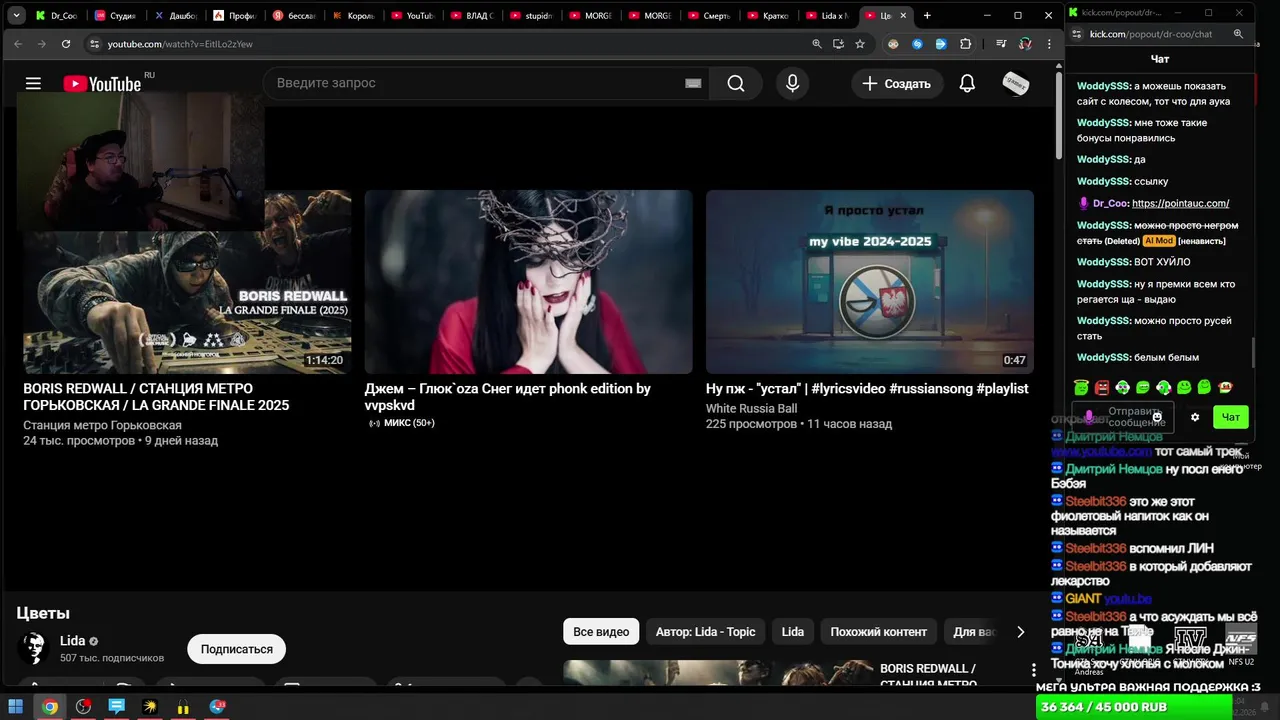Go to YouTube home via logo
Image resolution: width=1280 pixels, height=720 pixels.
103,84
